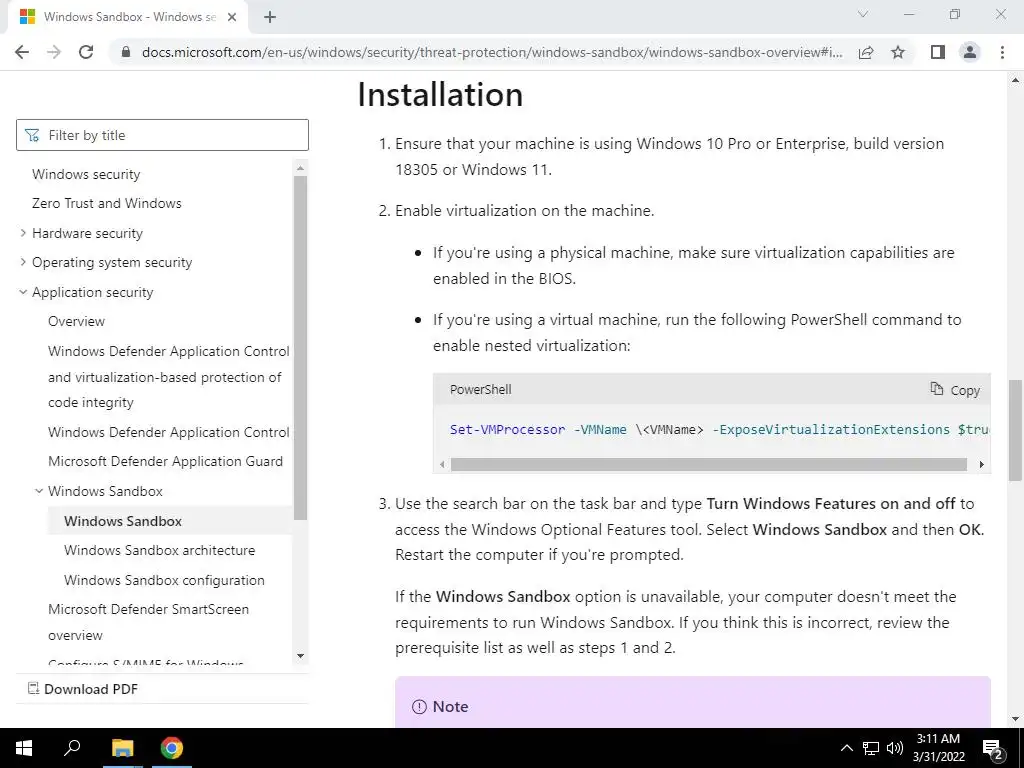Reload the current page
Viewport: 1024px width, 768px height.
coord(86,52)
